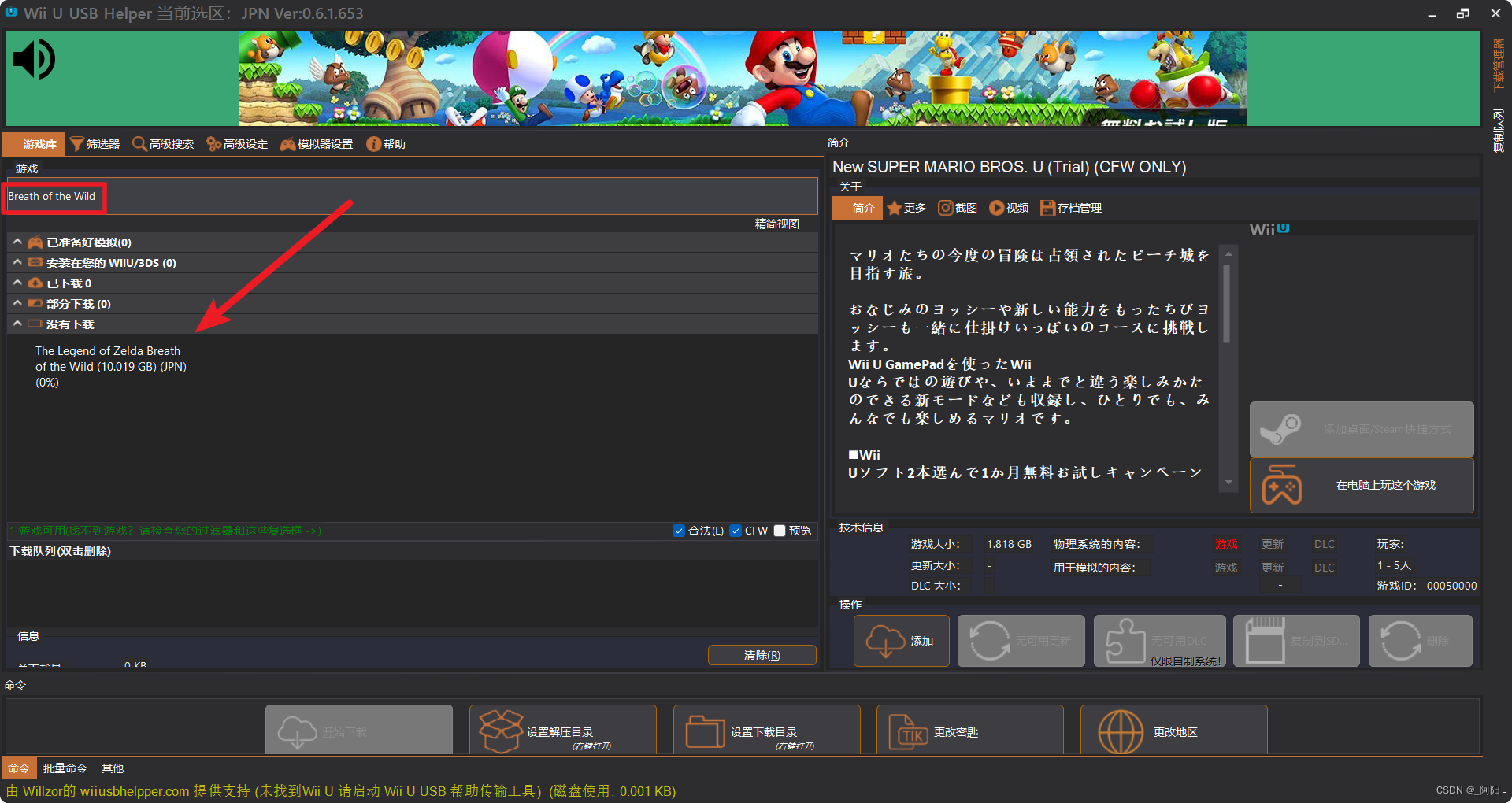
Task: Collapse the 已下载 0 group
Action: coord(17,283)
